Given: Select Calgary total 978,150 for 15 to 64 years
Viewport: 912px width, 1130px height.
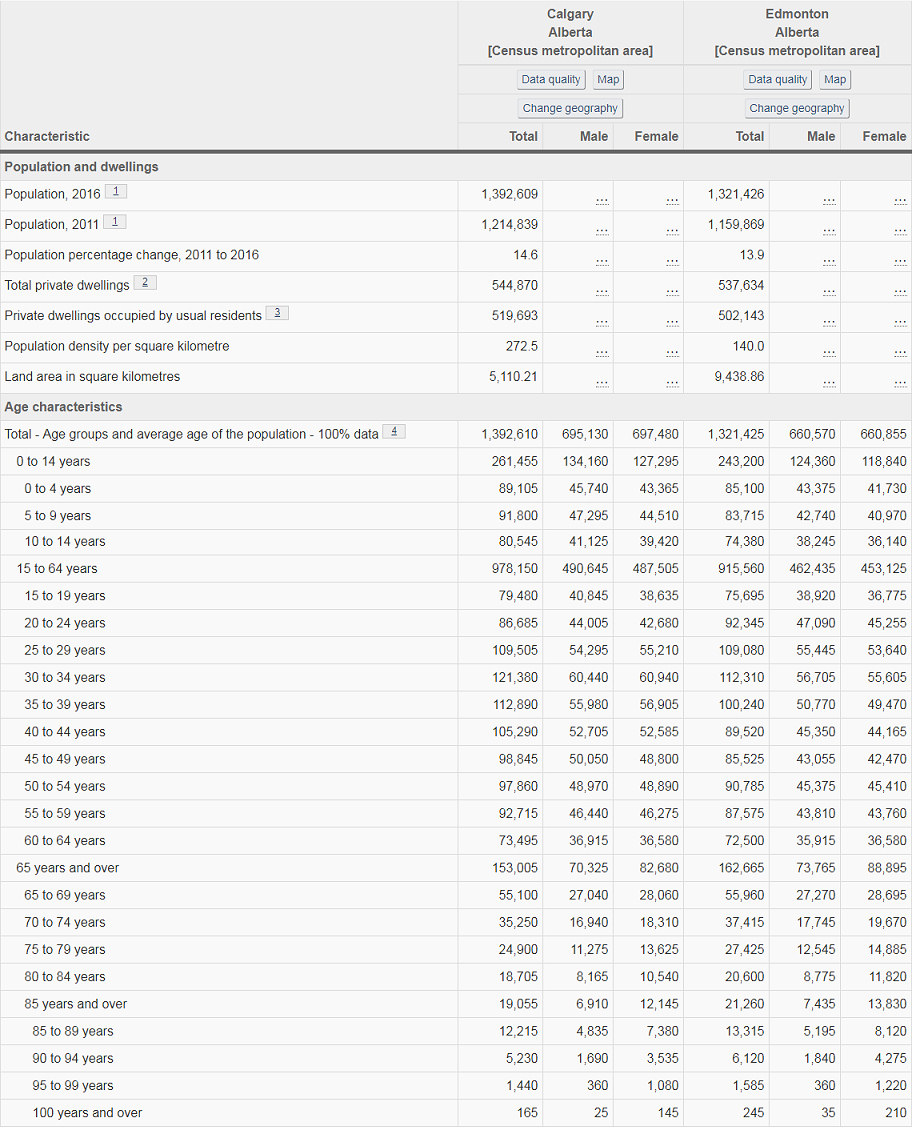Looking at the screenshot, I should (x=514, y=569).
